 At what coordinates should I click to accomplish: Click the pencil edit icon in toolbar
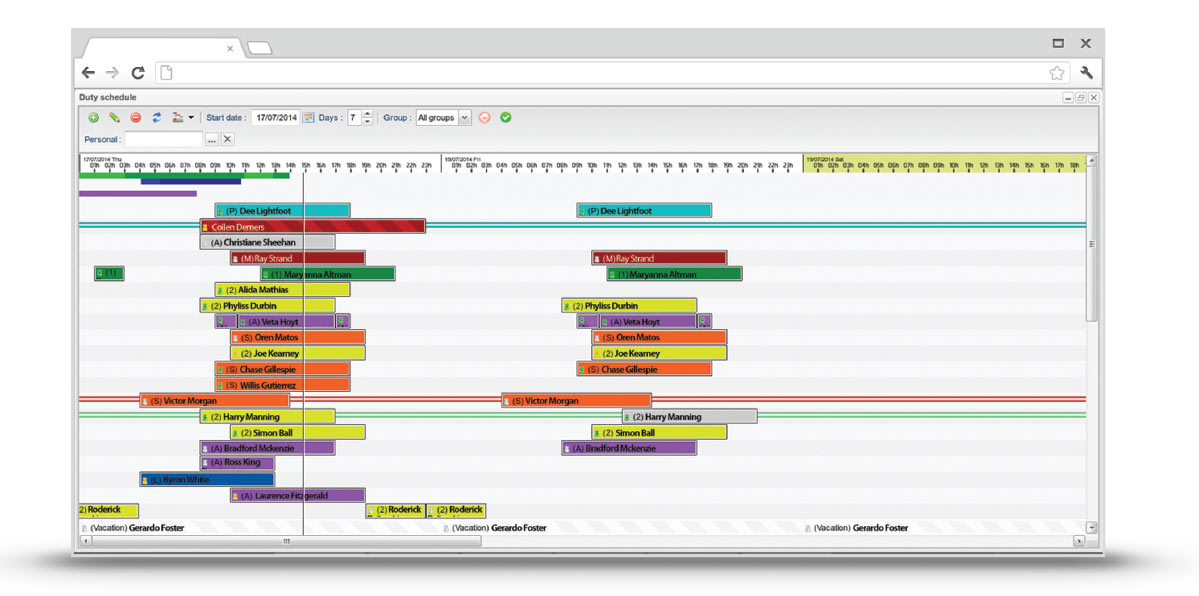point(114,118)
